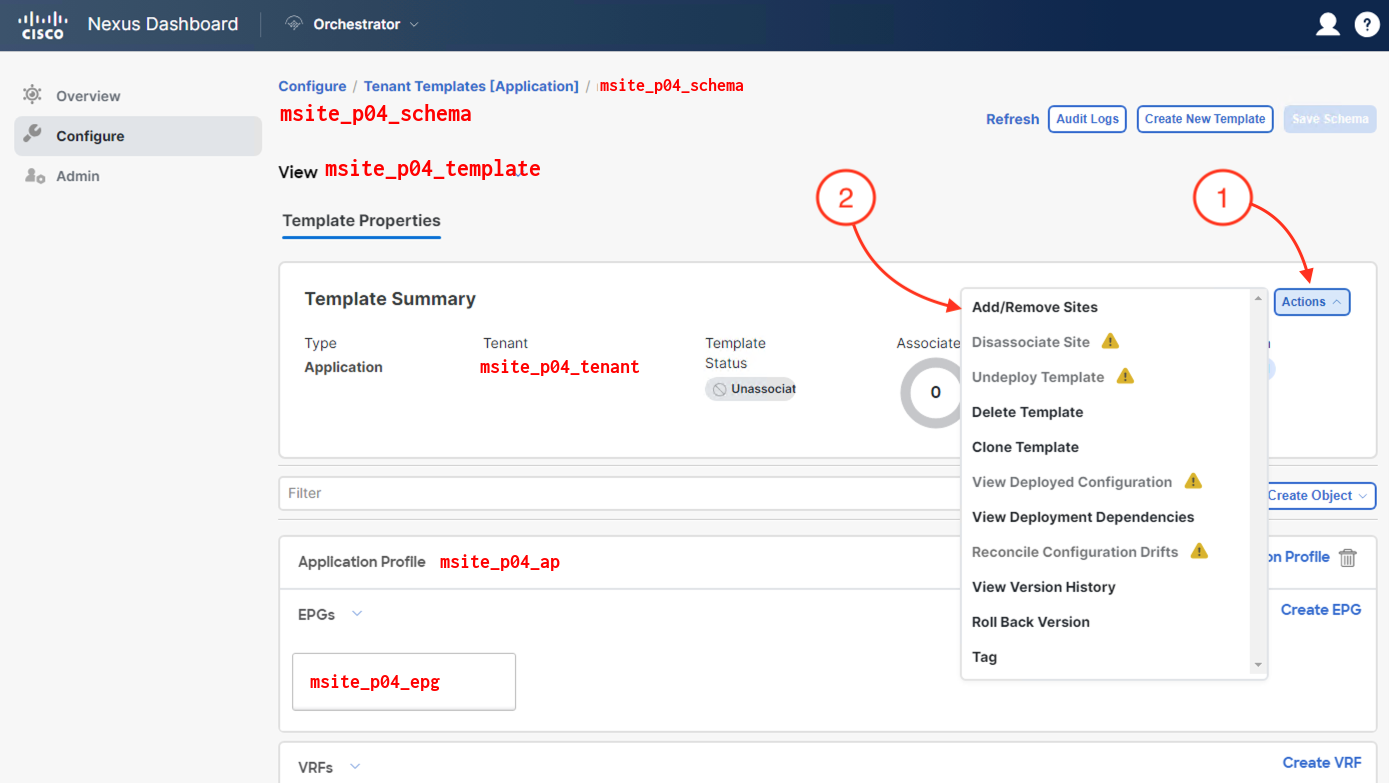Viewport: 1389px width, 783px height.
Task: Click the Cisco logo icon
Action: [x=43, y=25]
